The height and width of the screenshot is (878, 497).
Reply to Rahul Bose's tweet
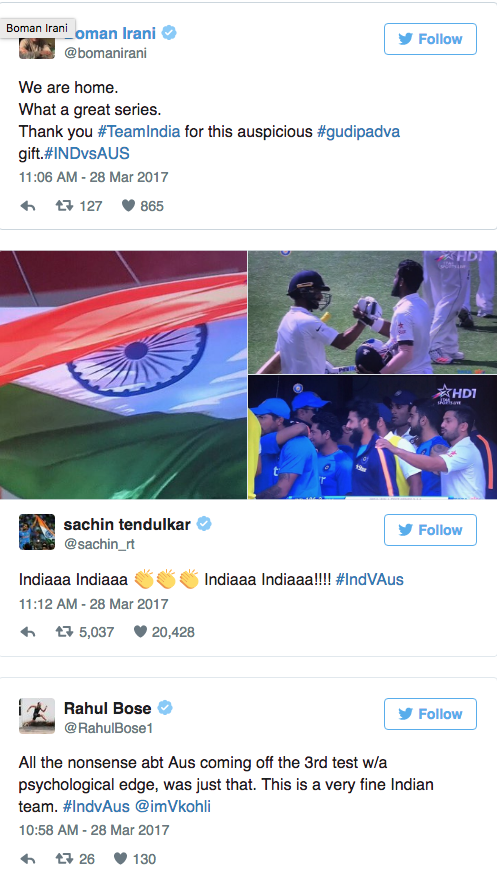27,859
